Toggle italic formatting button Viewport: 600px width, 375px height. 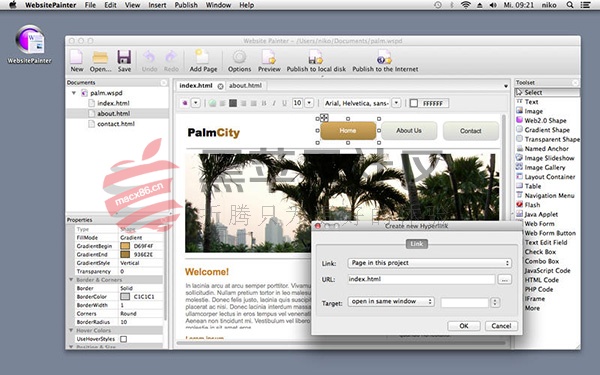click(x=274, y=103)
